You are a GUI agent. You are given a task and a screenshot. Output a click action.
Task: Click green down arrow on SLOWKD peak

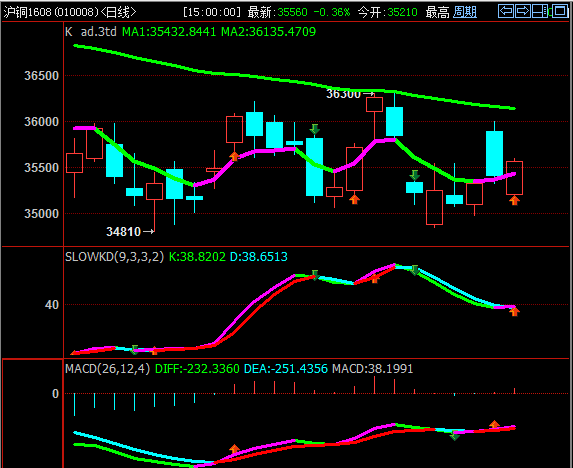tap(414, 270)
